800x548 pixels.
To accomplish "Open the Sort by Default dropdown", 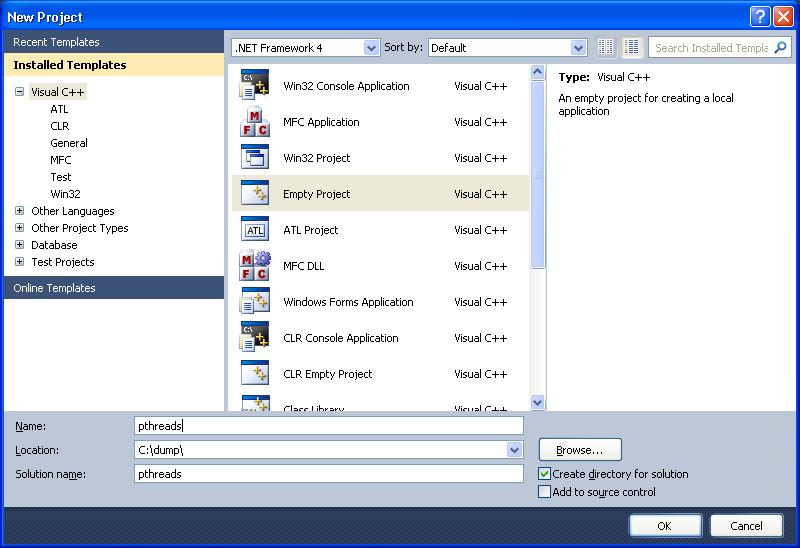I will [x=578, y=48].
